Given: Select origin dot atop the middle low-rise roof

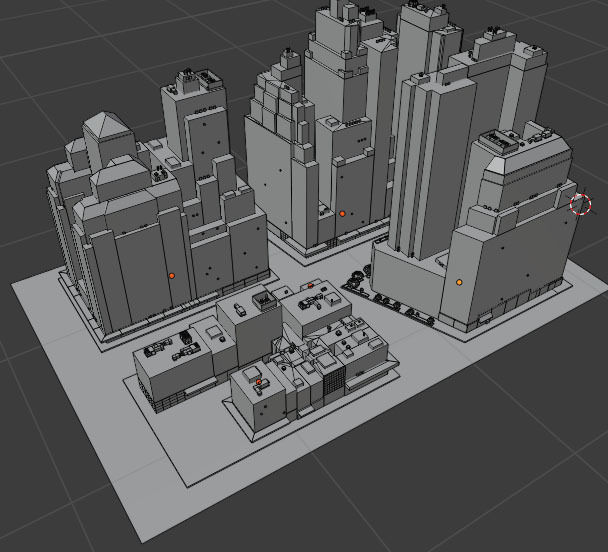Looking at the screenshot, I should tap(310, 286).
